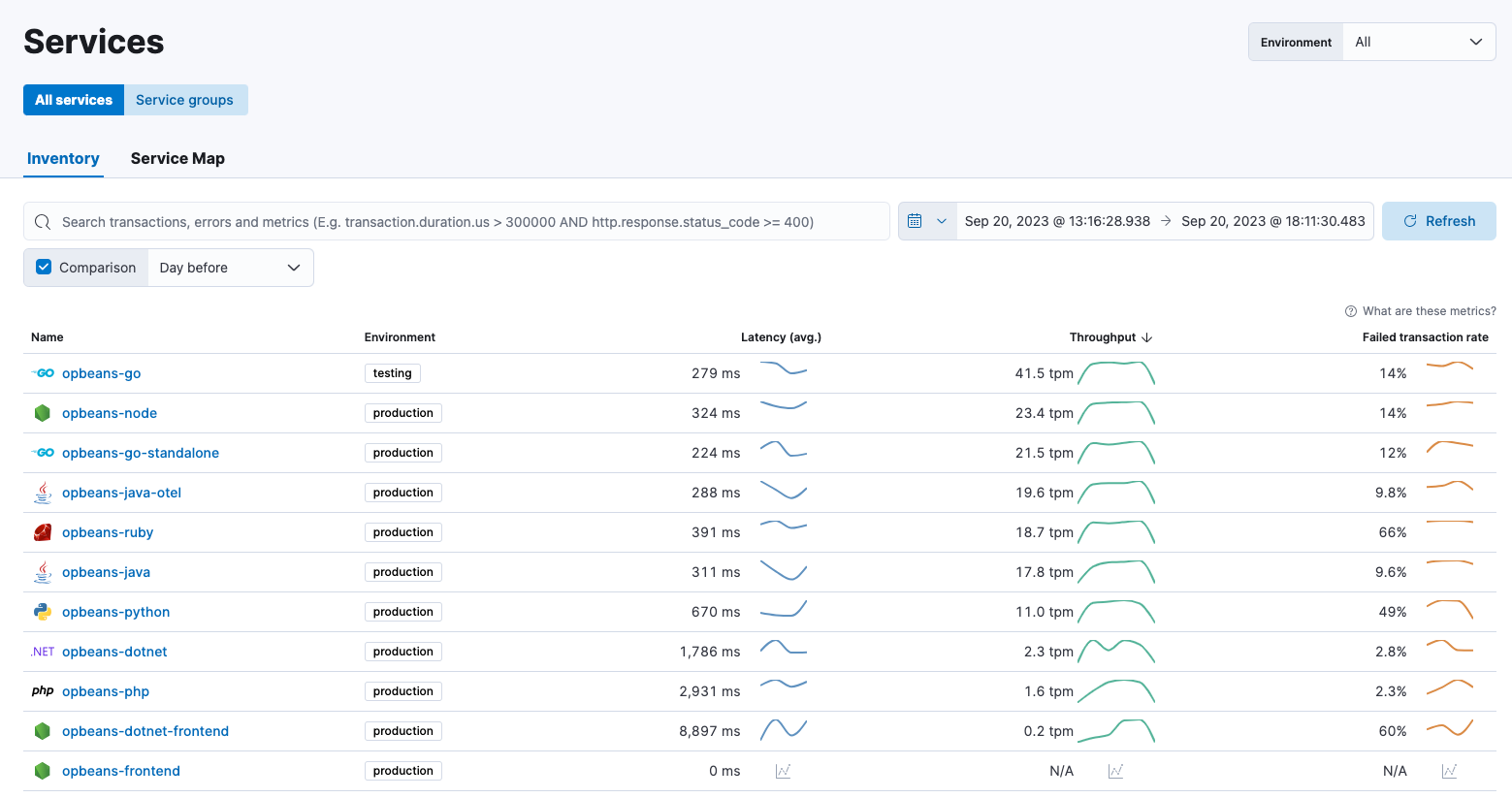Click the PHP icon beside opbeans-php
1512x798 pixels.
[x=43, y=691]
